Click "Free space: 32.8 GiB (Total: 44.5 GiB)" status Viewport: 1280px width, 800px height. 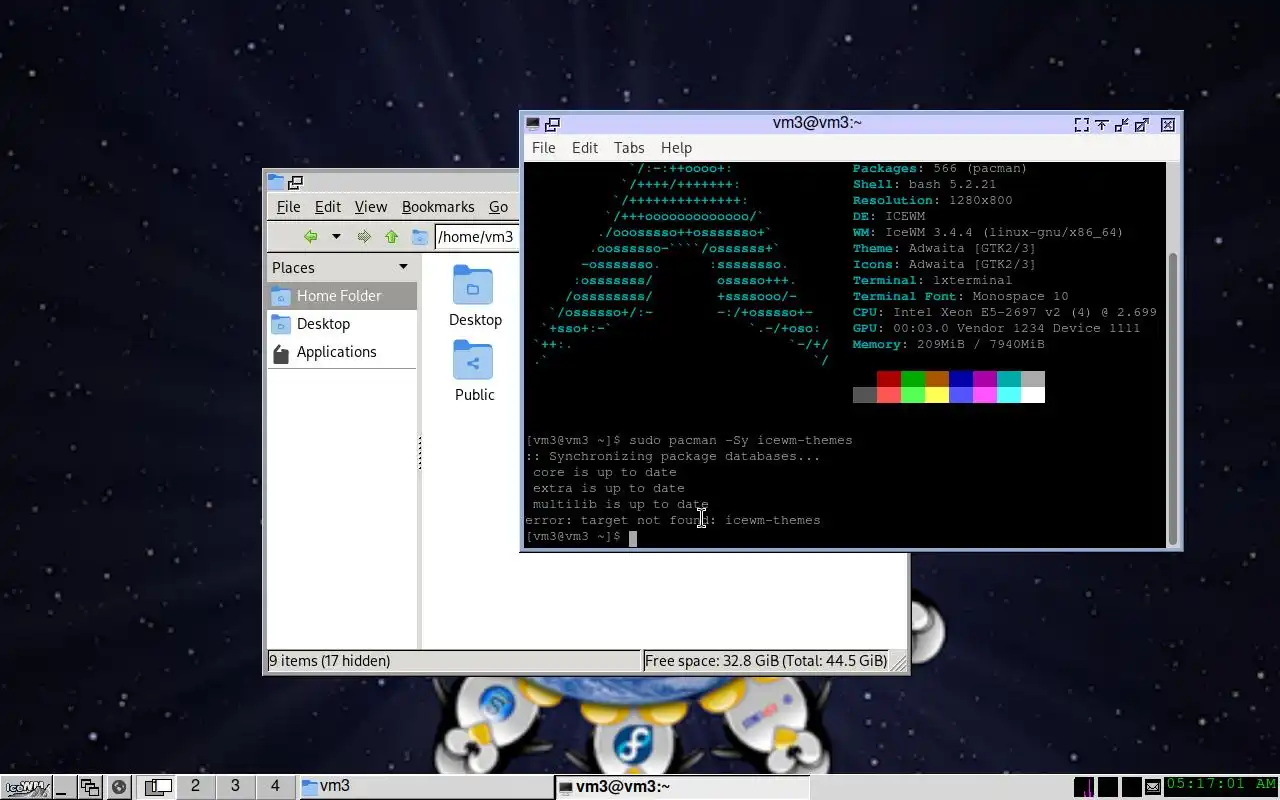(766, 661)
